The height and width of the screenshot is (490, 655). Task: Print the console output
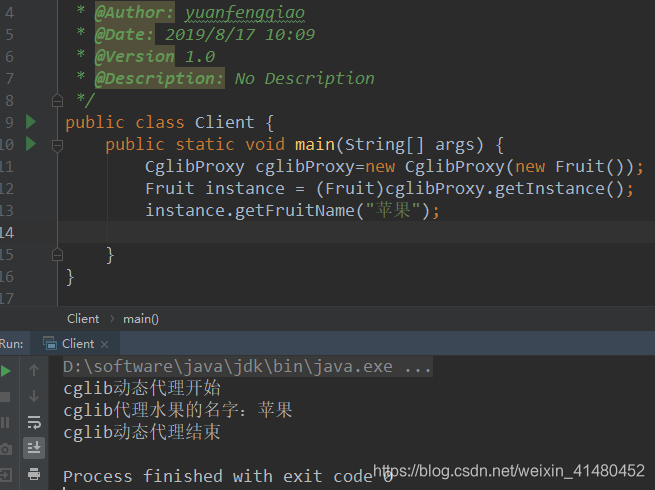(x=34, y=474)
